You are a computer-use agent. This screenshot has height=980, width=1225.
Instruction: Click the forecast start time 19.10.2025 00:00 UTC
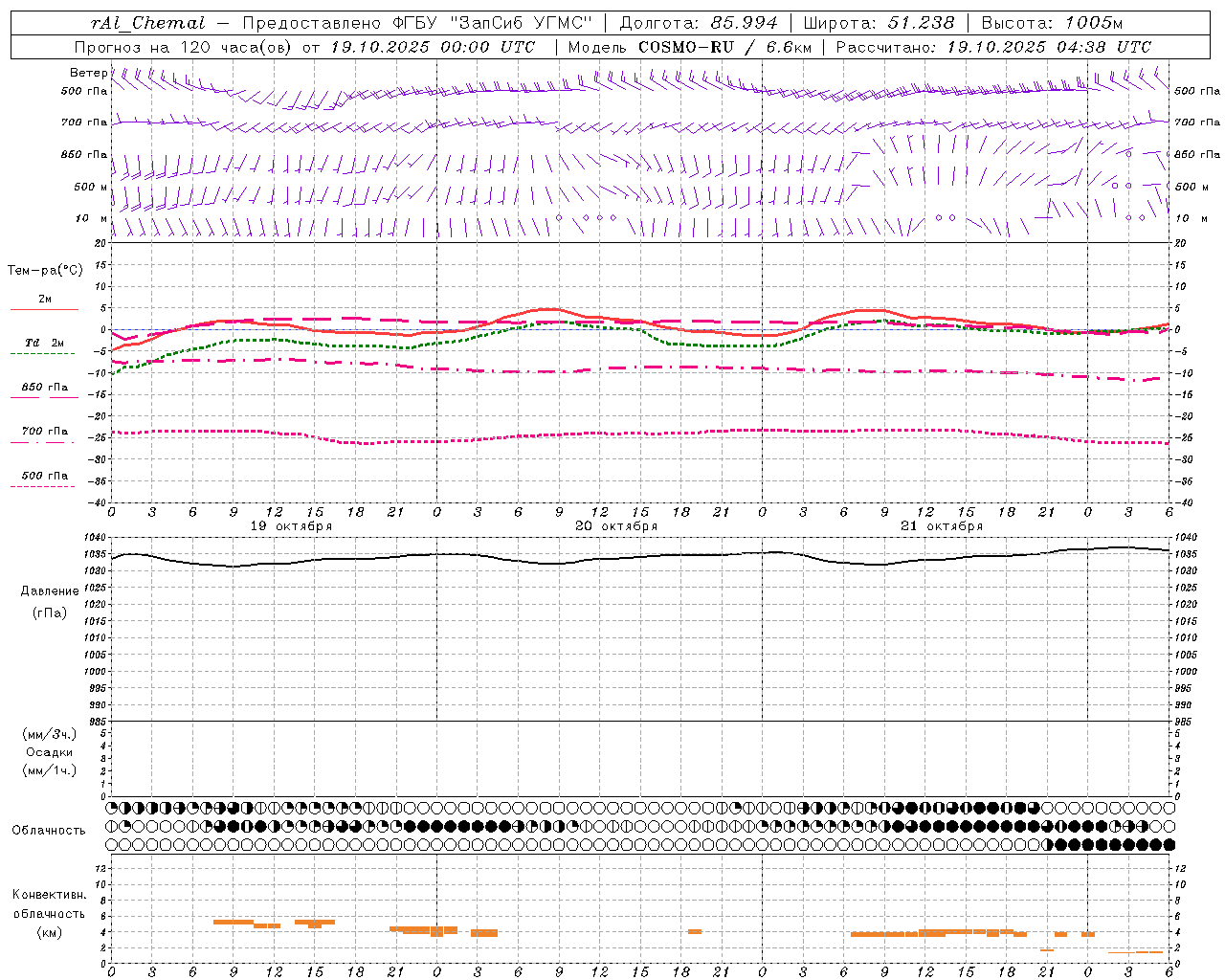pos(433,47)
